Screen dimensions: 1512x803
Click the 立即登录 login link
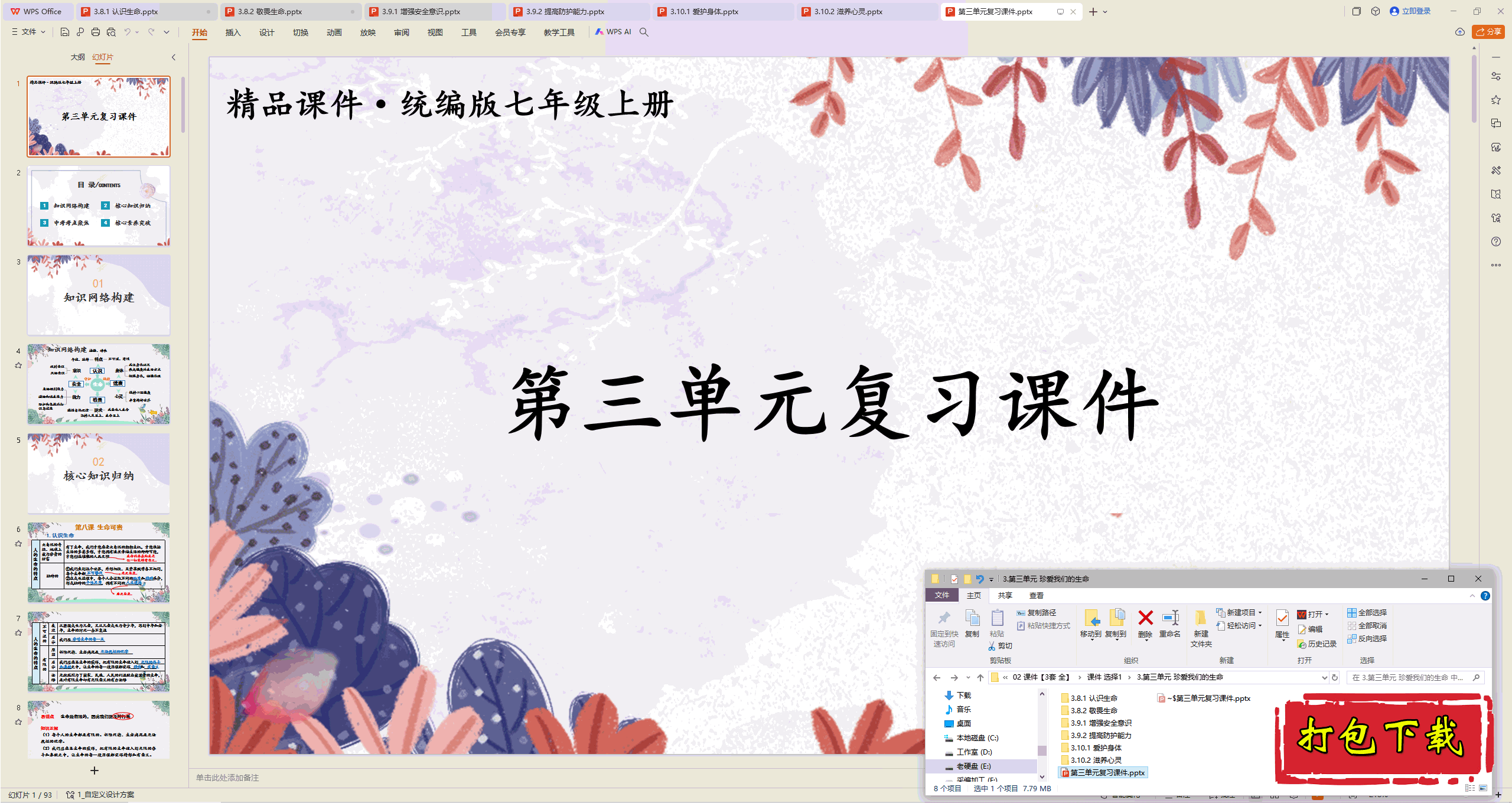pos(1410,11)
